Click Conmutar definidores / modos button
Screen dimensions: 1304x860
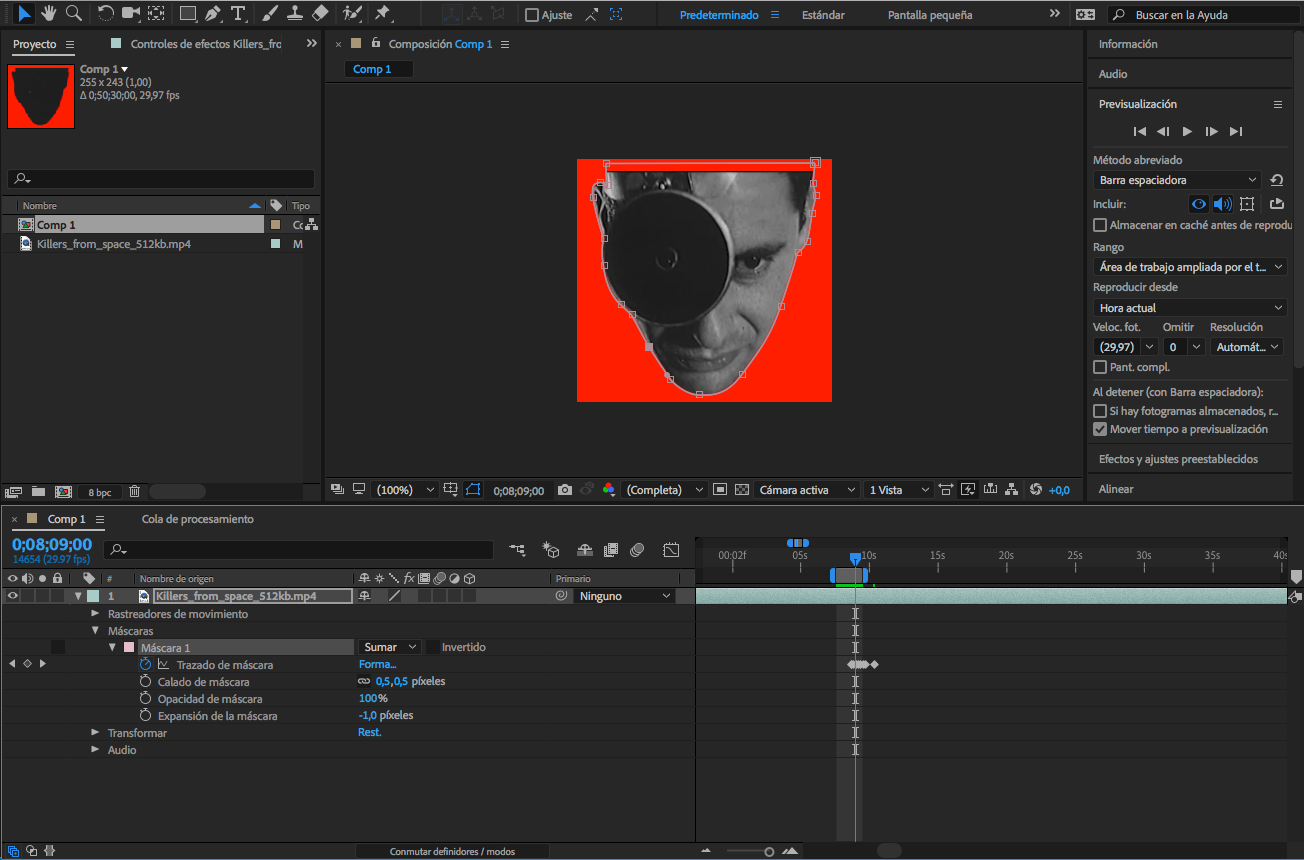point(452,851)
